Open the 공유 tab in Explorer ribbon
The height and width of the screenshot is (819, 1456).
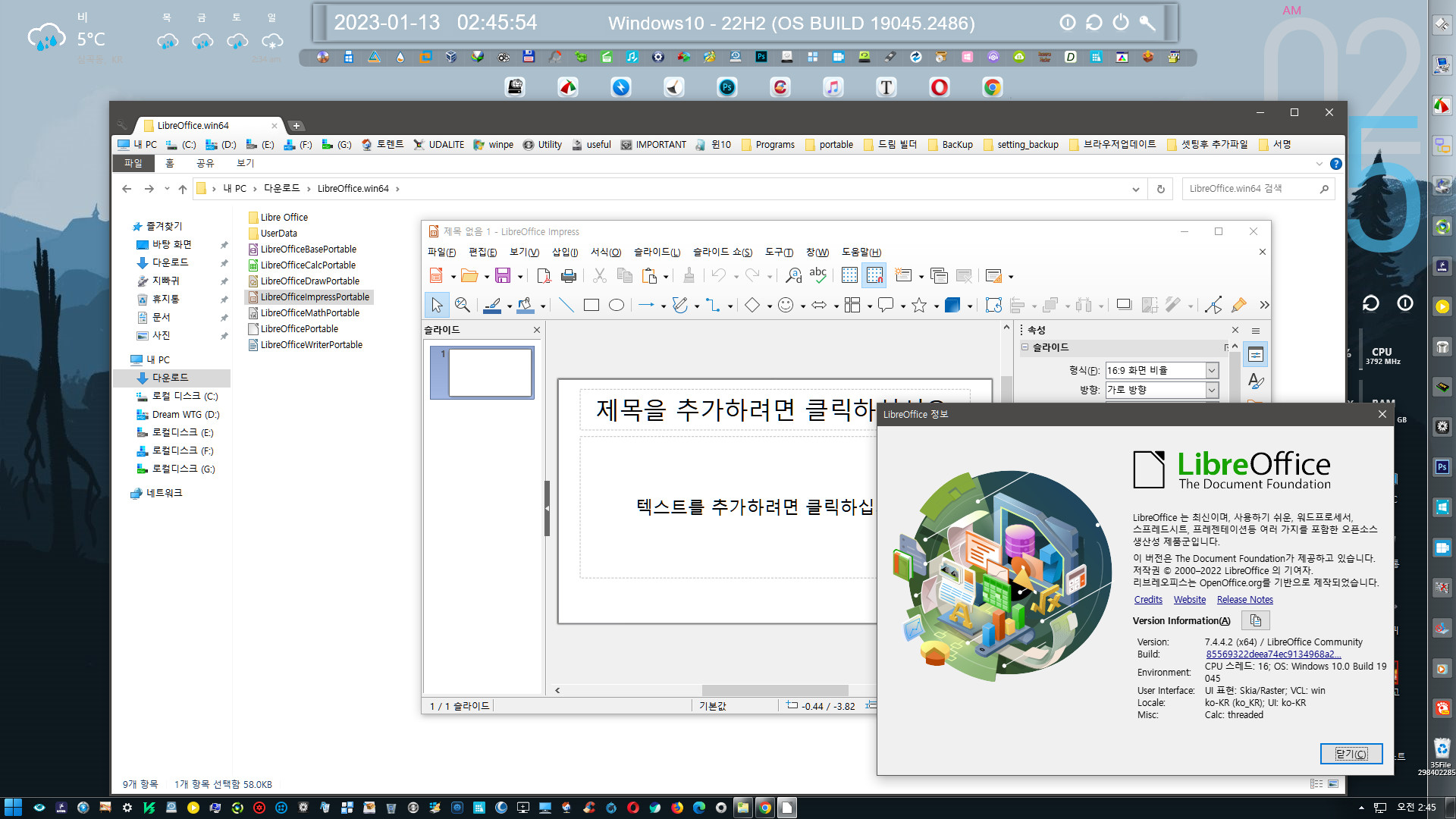[x=205, y=163]
